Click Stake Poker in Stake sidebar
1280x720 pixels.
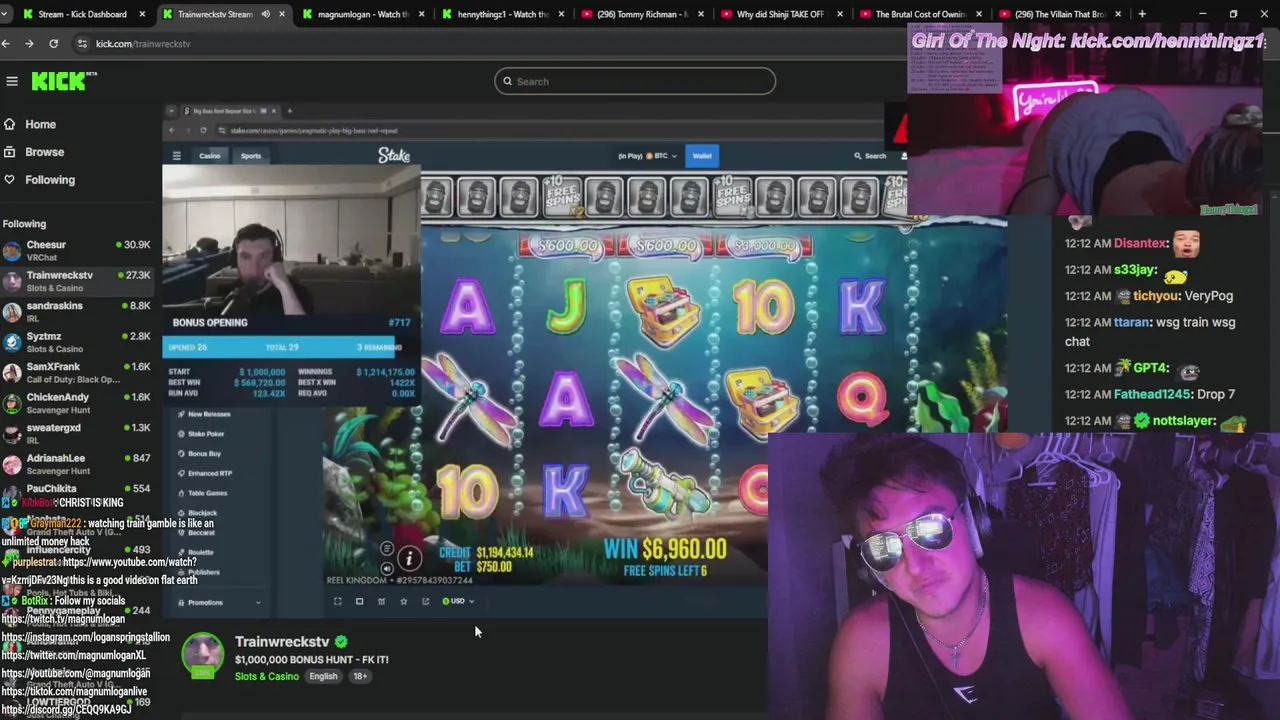pos(206,434)
